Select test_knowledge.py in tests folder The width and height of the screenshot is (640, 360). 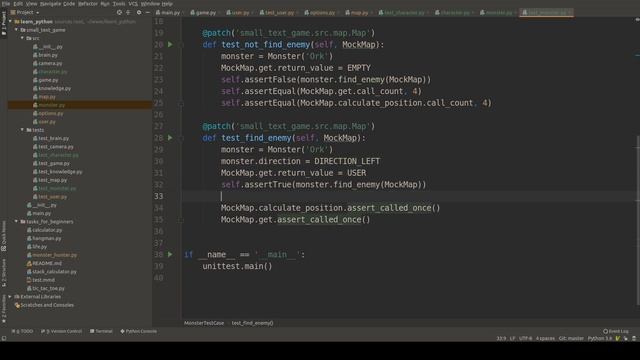tap(60, 171)
